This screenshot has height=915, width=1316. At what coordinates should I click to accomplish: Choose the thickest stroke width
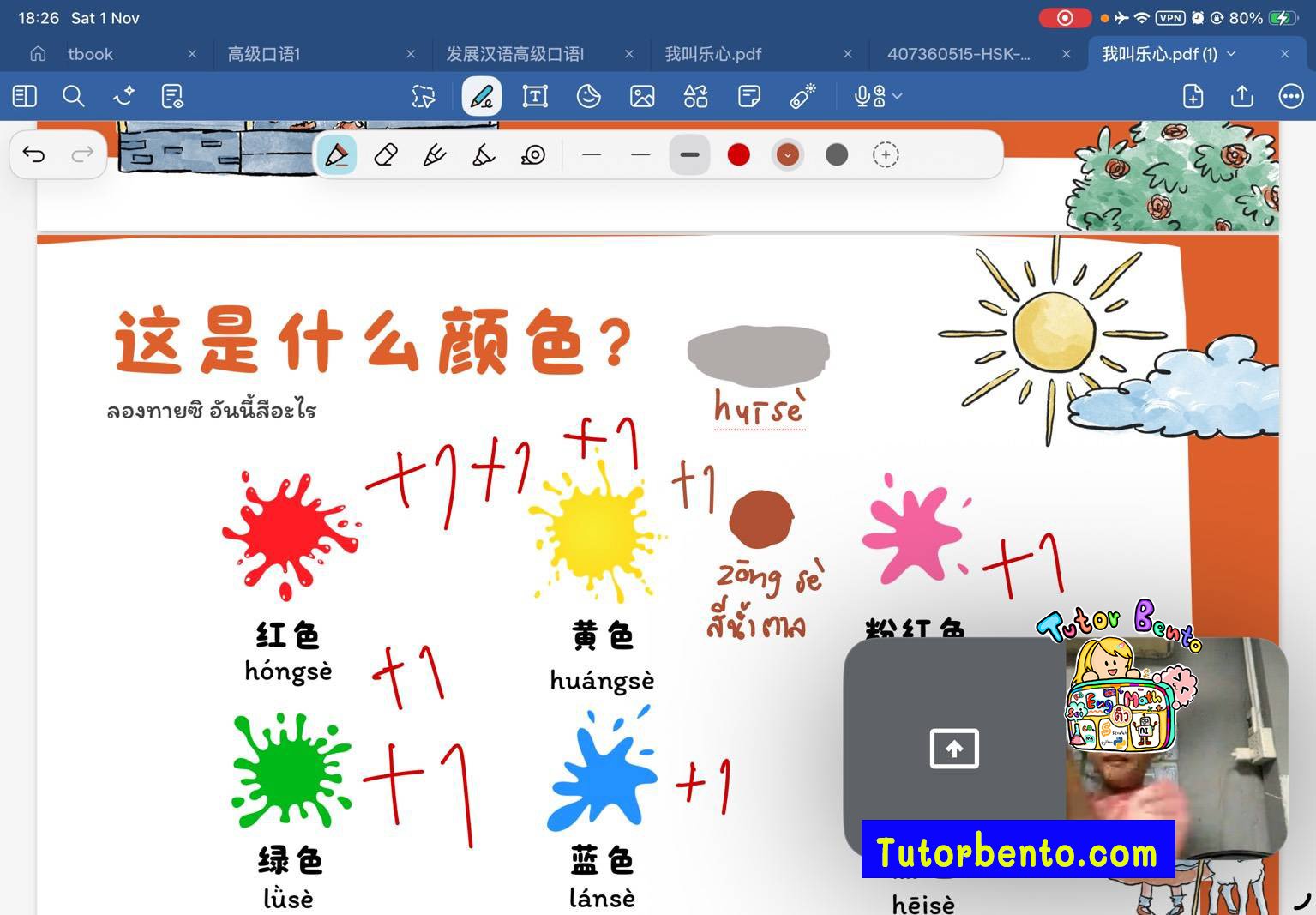pyautogui.click(x=689, y=154)
